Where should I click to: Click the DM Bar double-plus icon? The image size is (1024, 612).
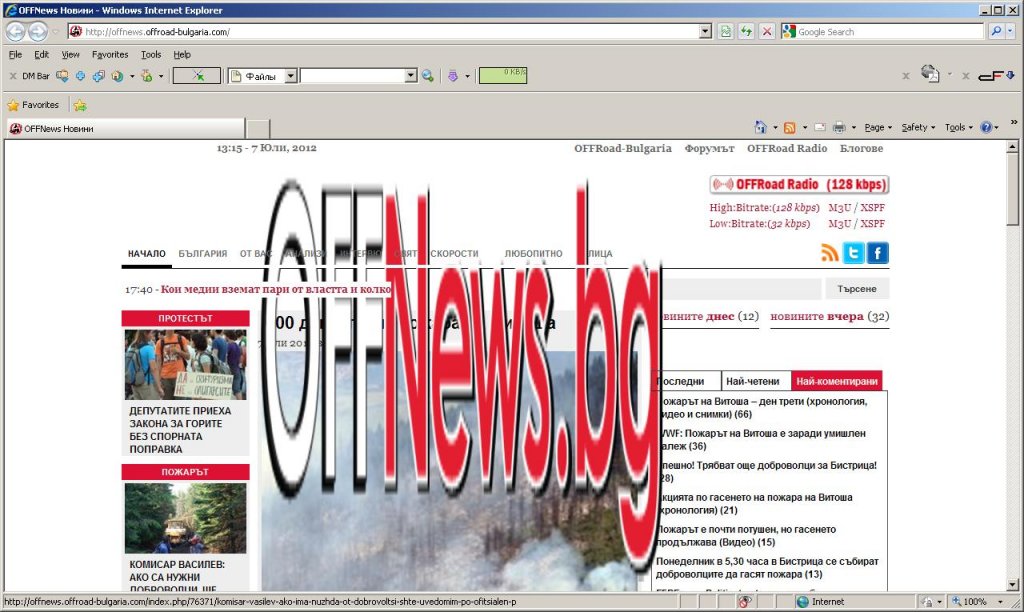tap(99, 76)
